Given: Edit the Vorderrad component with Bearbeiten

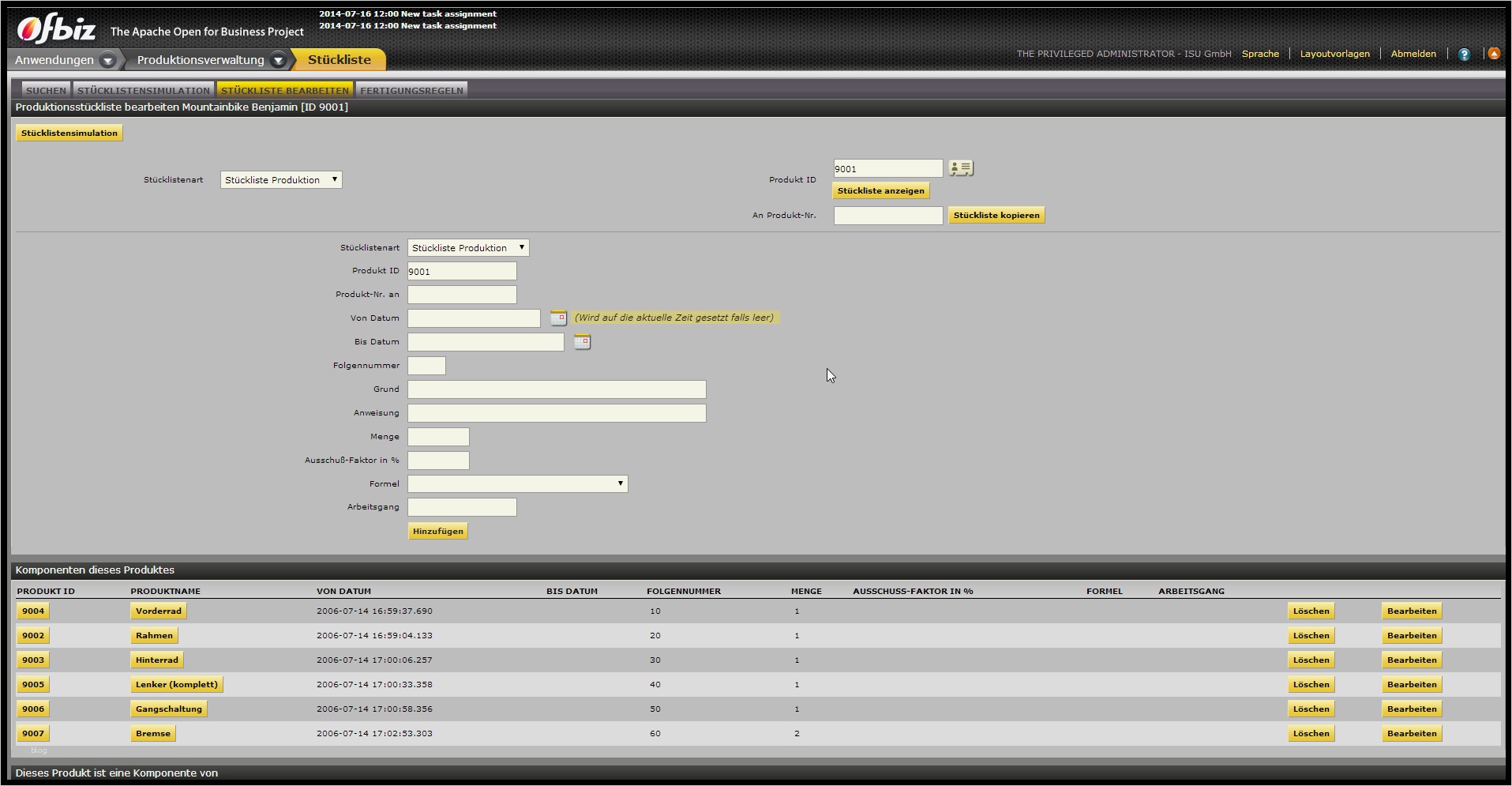Looking at the screenshot, I should 1412,611.
